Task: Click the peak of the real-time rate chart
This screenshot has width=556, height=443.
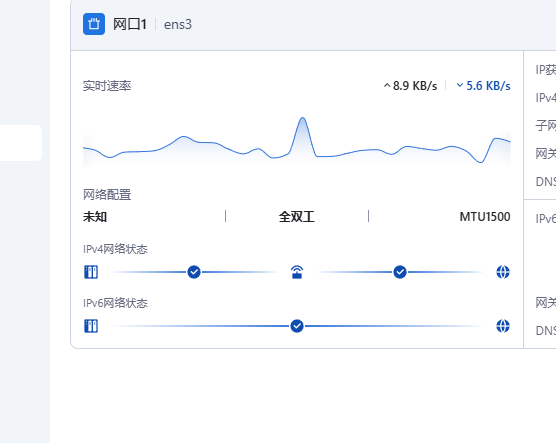Action: 302,118
